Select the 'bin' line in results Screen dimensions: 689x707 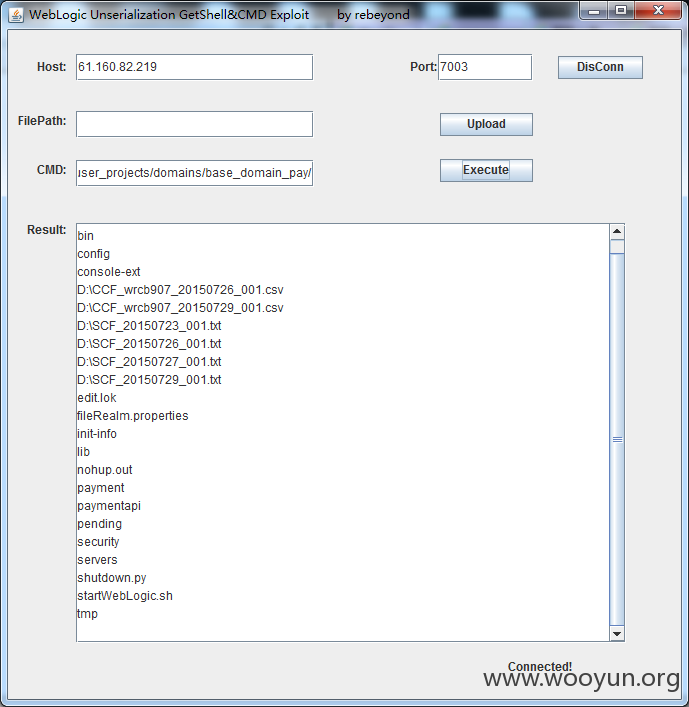pyautogui.click(x=85, y=236)
